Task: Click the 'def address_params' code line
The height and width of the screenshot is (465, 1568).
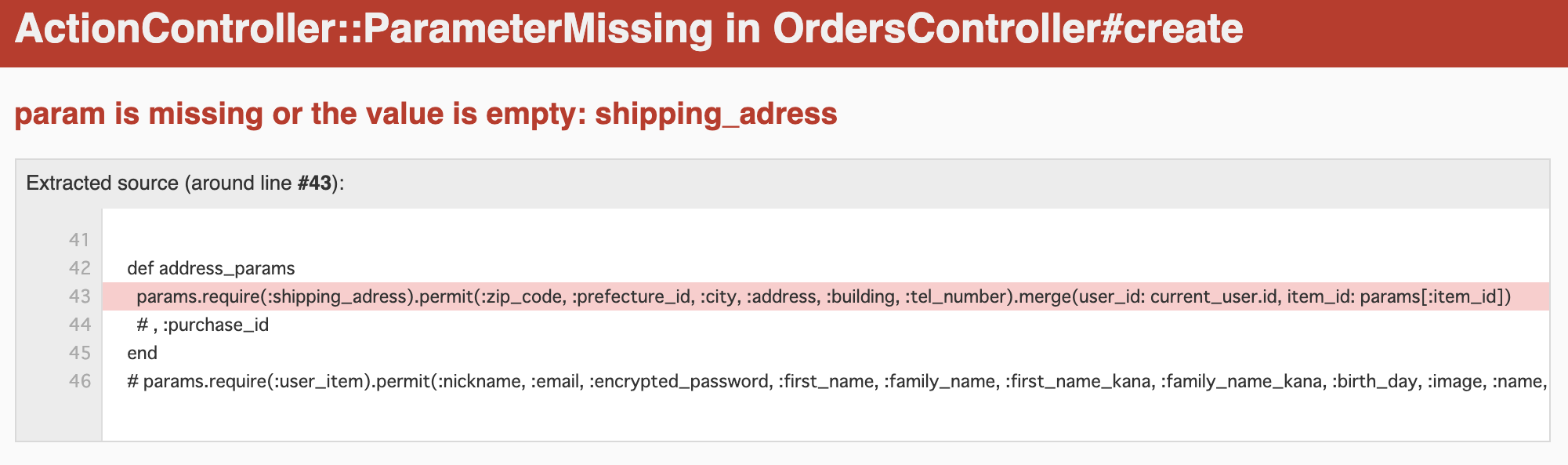Action: click(211, 268)
